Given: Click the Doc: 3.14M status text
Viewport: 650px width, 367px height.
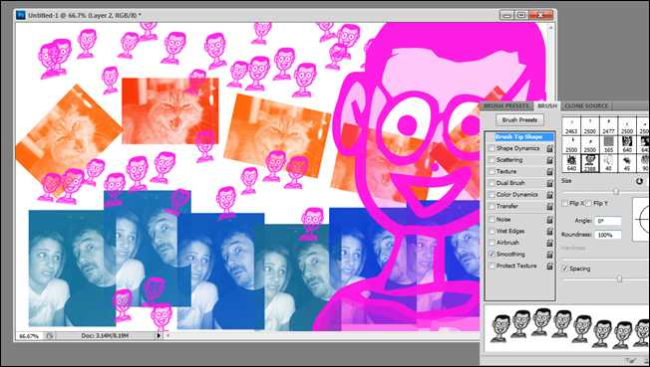Looking at the screenshot, I should 104,336.
